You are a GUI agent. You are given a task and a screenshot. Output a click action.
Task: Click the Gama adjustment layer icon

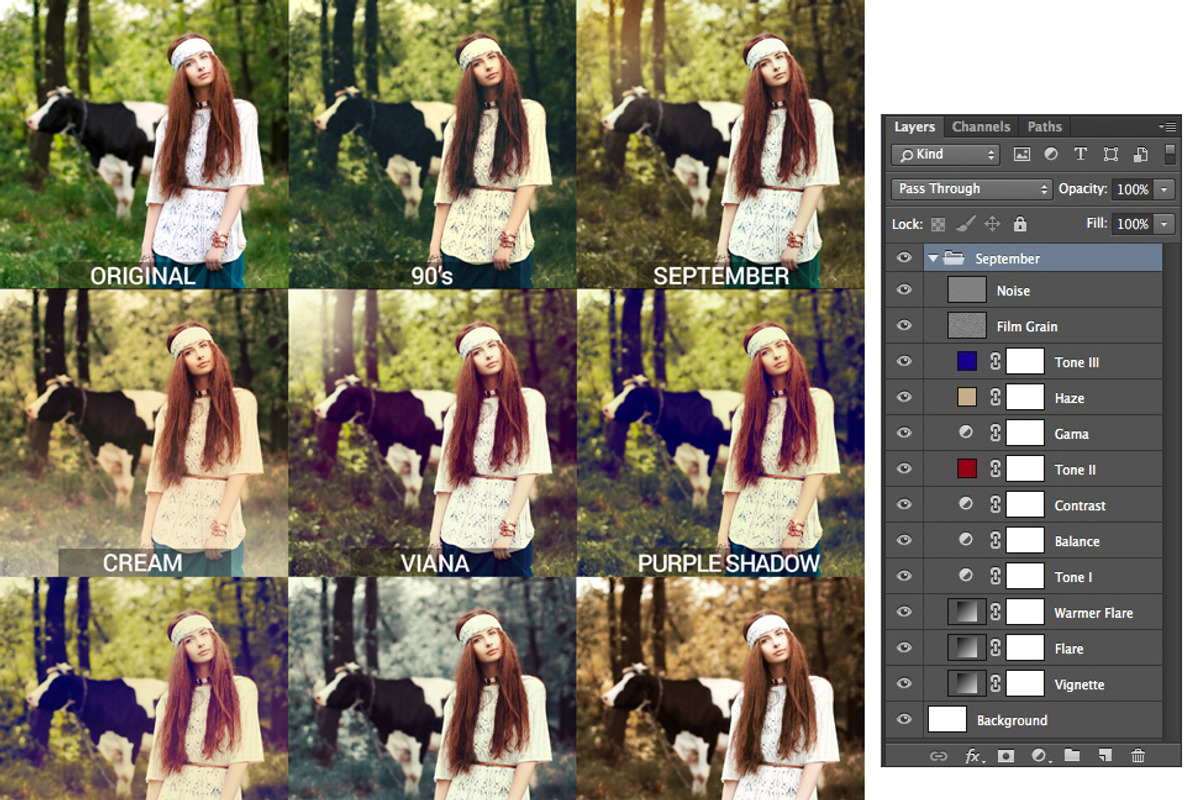pyautogui.click(x=966, y=433)
